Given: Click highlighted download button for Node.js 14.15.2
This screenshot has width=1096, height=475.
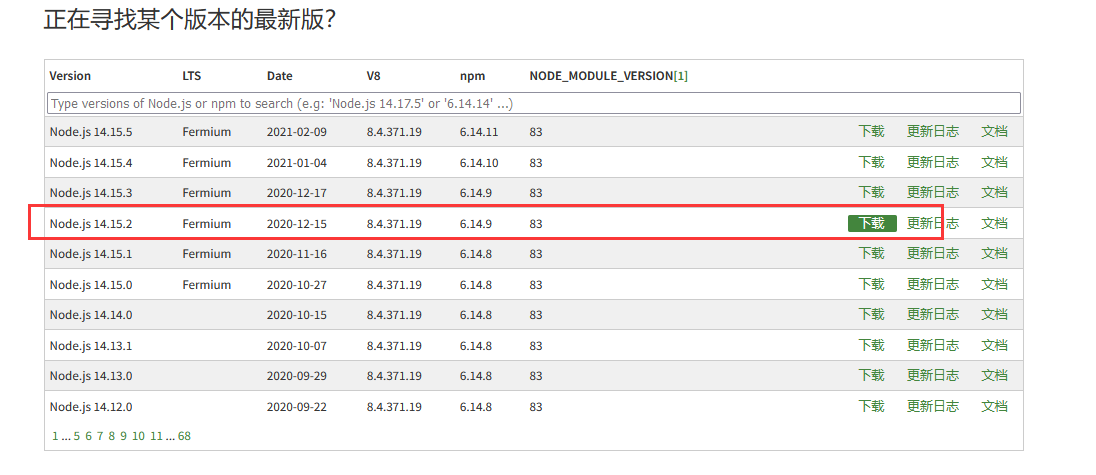Looking at the screenshot, I should (872, 224).
